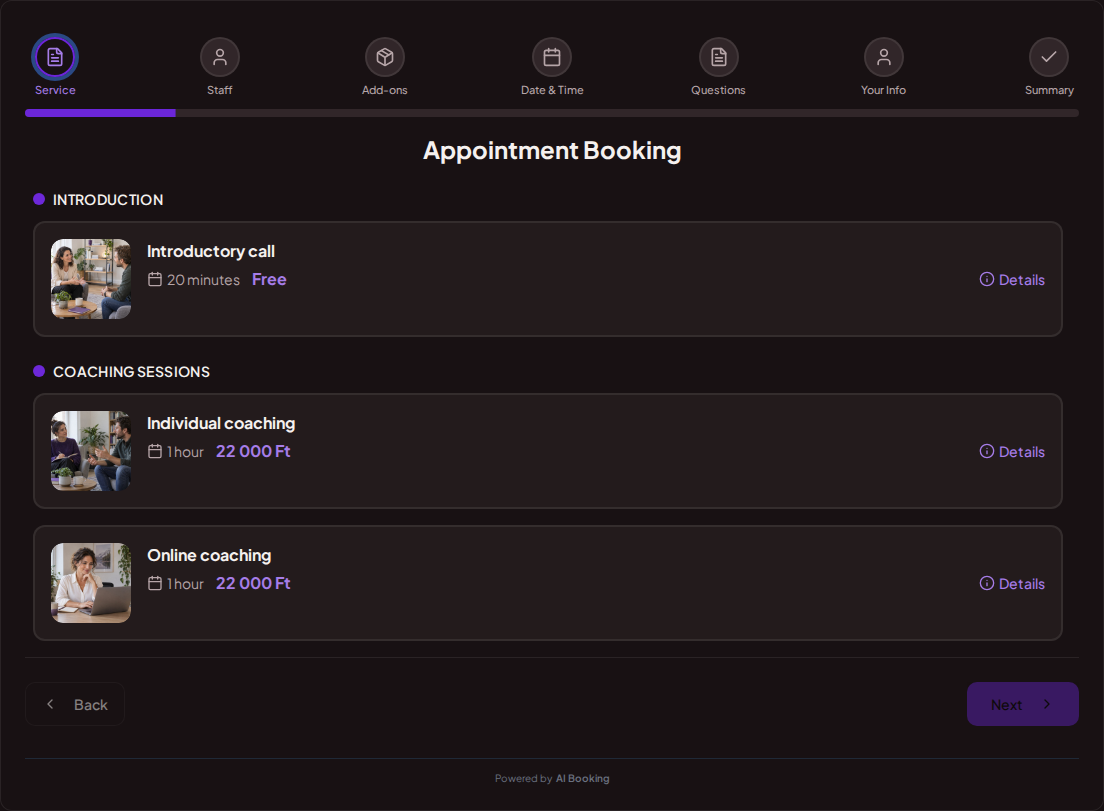Open Details for Introductory call
Screen dimensions: 1104x811
pos(1012,279)
